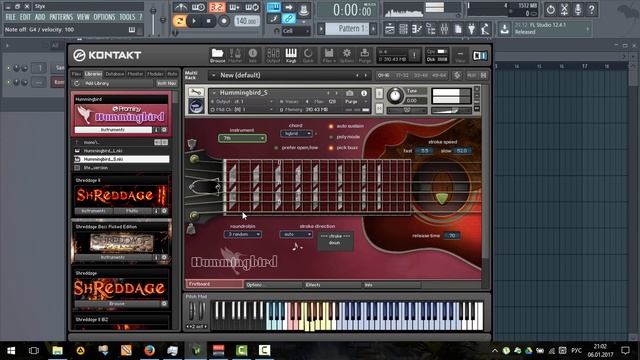The width and height of the screenshot is (640, 360).
Task: Click the Hummingbird_S camera snapshot icon
Action: coord(350,93)
